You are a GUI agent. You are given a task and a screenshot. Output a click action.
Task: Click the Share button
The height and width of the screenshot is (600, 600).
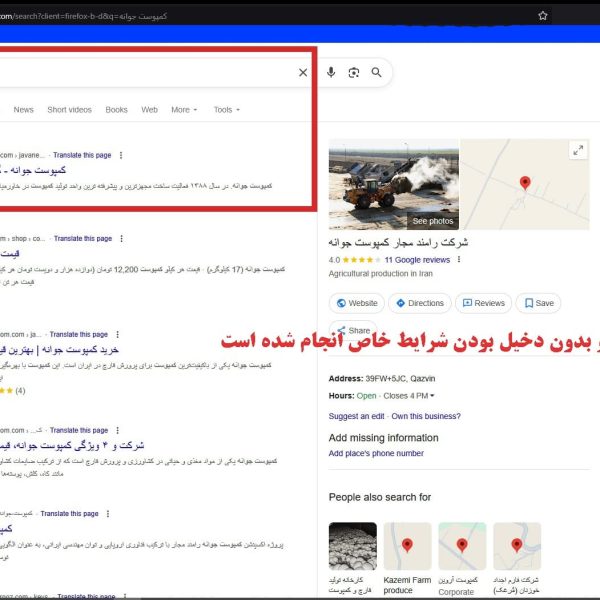353,330
